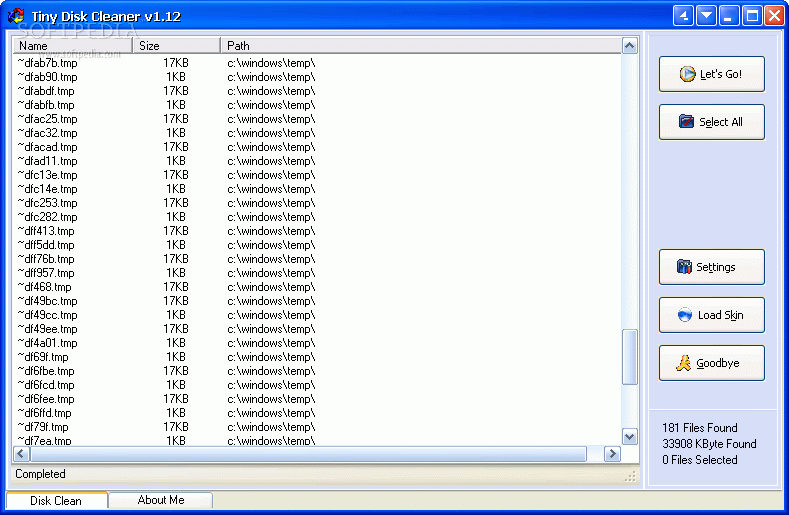Close the Tiny Disk Cleaner window

click(x=774, y=16)
